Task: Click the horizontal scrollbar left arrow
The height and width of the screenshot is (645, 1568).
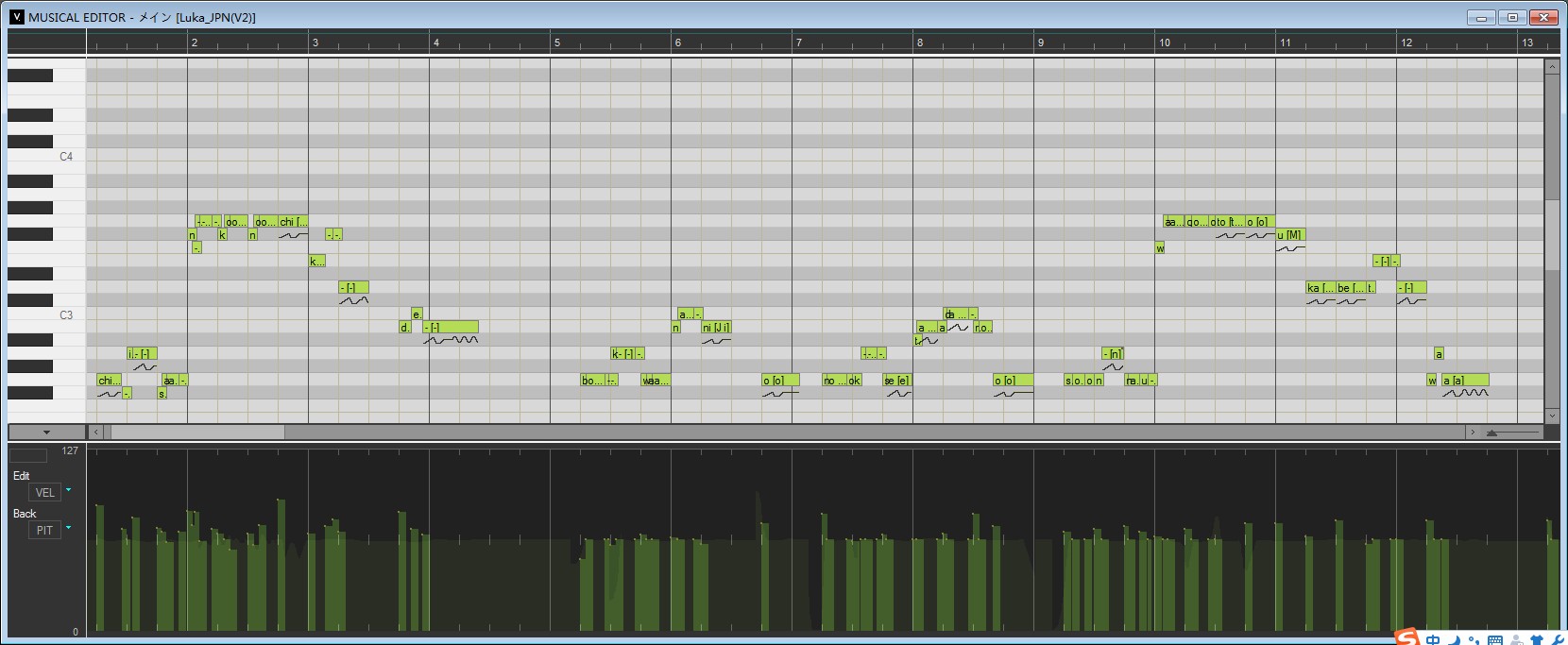Action: pyautogui.click(x=95, y=432)
